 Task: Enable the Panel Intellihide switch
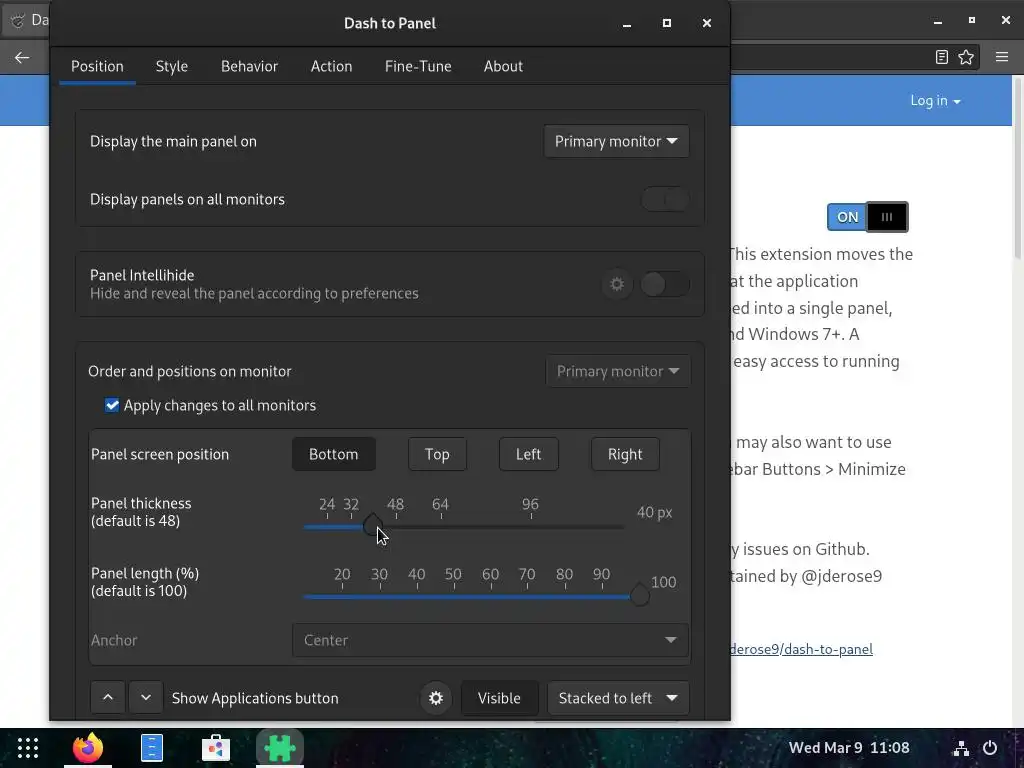click(x=665, y=284)
